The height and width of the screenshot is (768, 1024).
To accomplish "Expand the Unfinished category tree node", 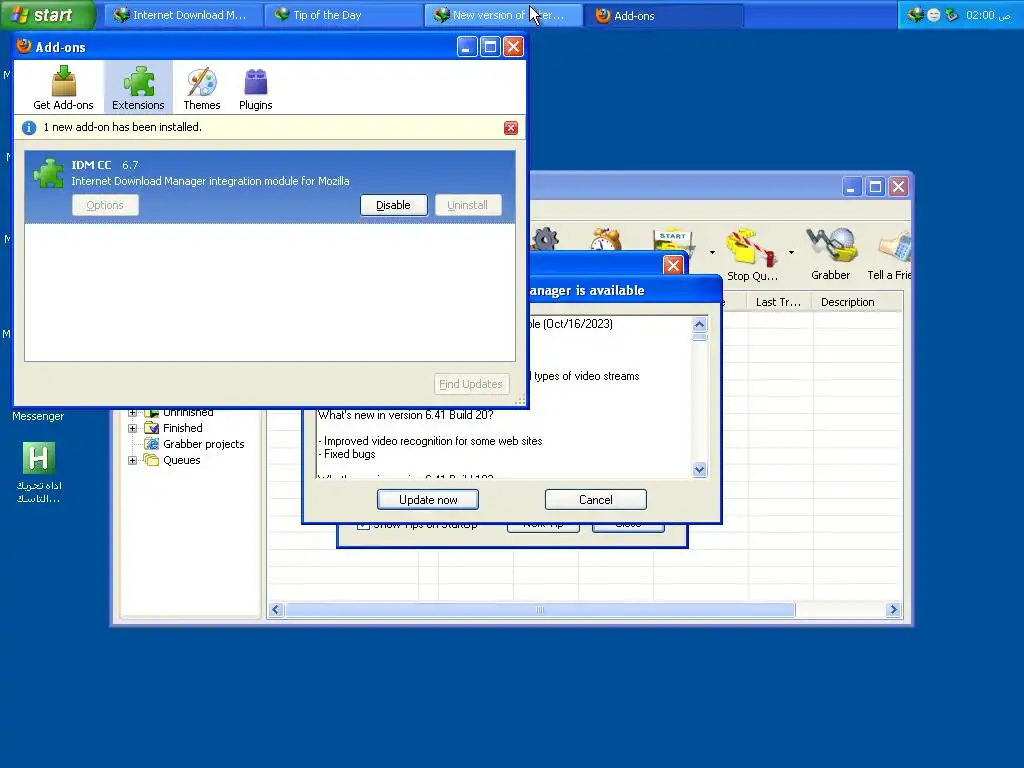I will point(133,413).
